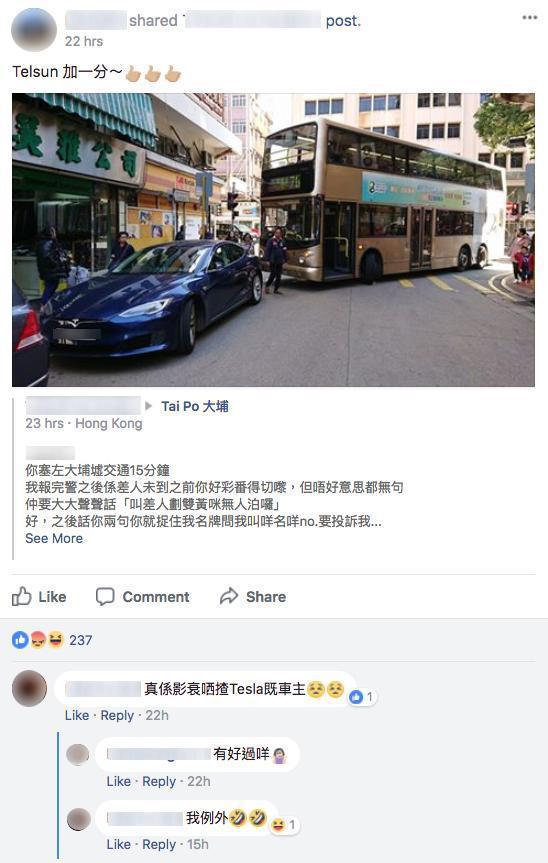Open the first commenter's avatar
548x863 pixels.
point(30,688)
